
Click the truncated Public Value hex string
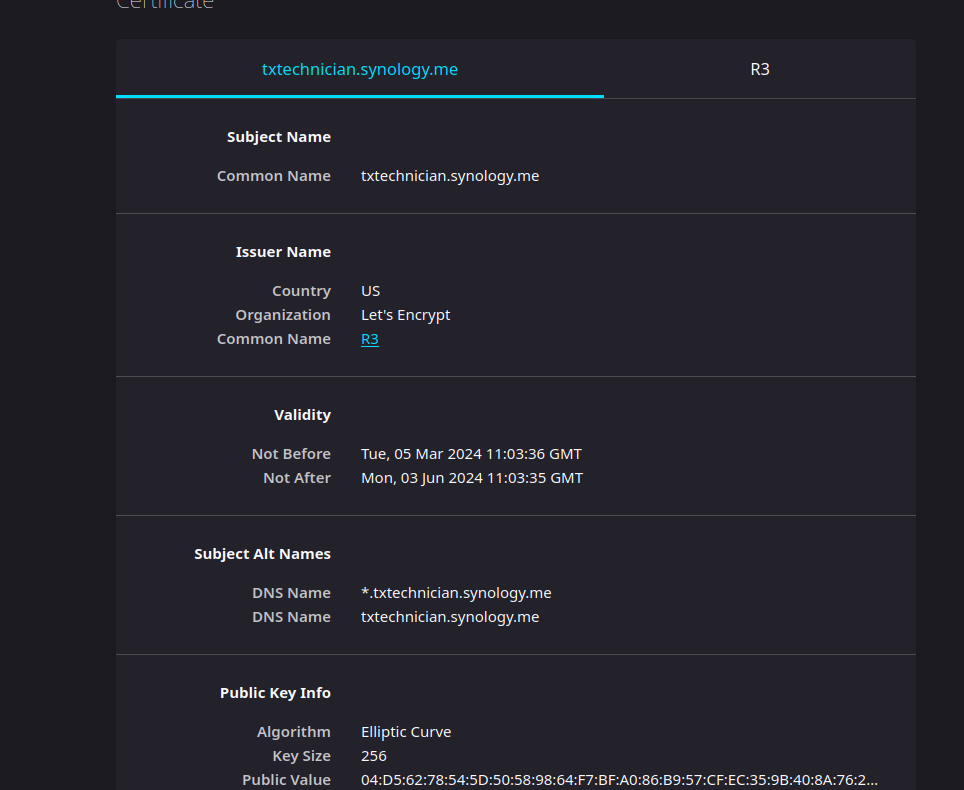click(x=619, y=780)
